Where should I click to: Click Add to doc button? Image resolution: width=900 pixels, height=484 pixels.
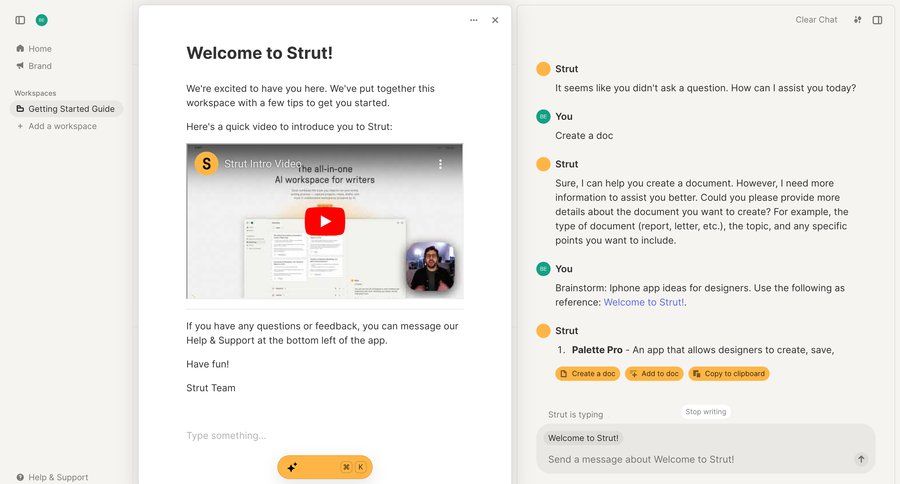click(x=654, y=374)
